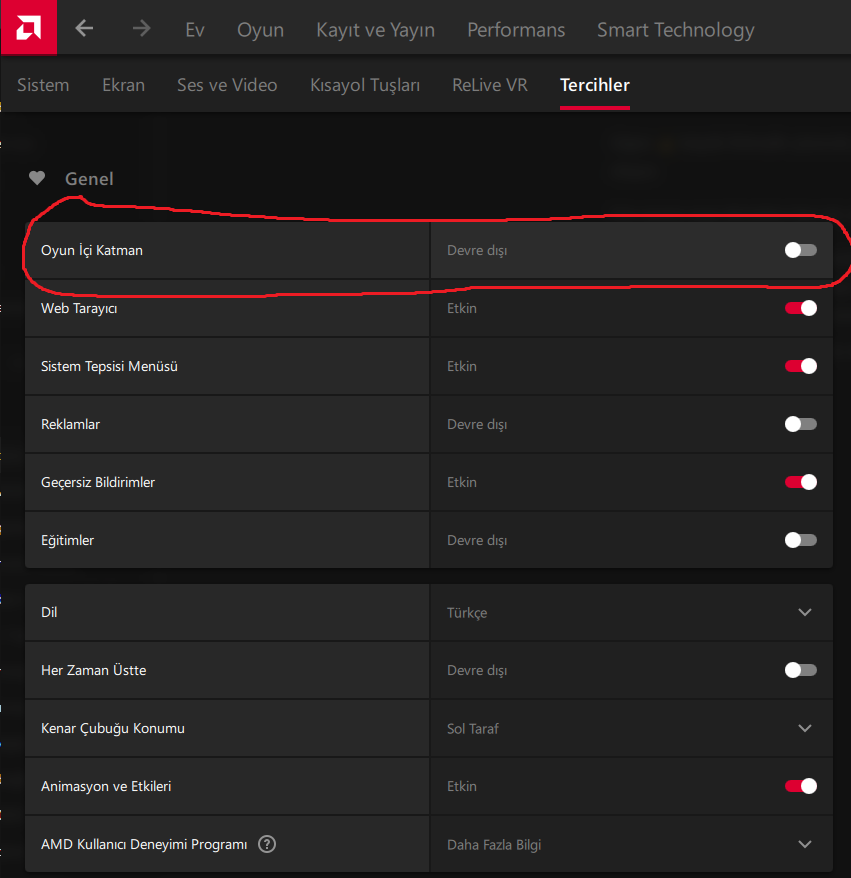Click the Reklamlar label
This screenshot has width=851, height=878.
pyautogui.click(x=70, y=424)
